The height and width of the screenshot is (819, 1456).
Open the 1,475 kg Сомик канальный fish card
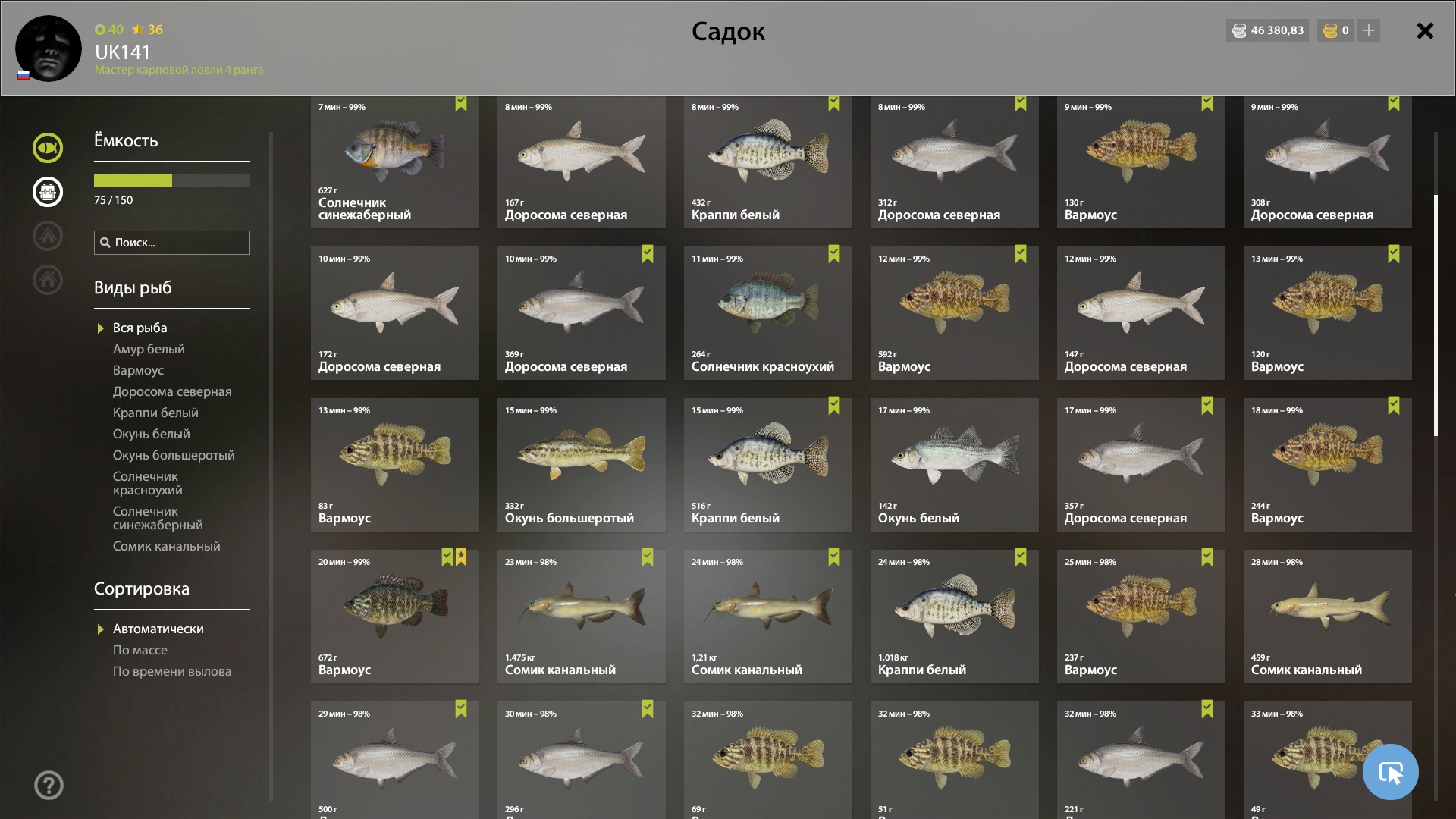[x=582, y=617]
